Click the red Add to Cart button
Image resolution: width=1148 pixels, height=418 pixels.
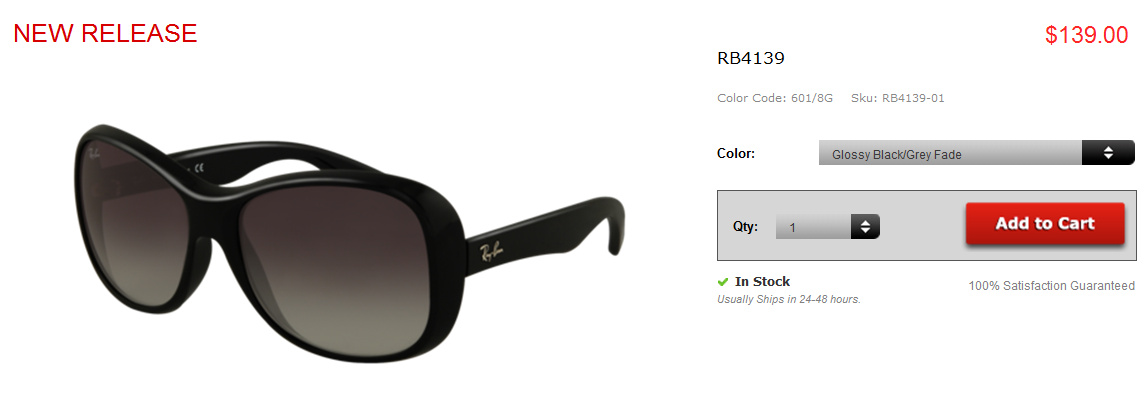tap(1045, 223)
